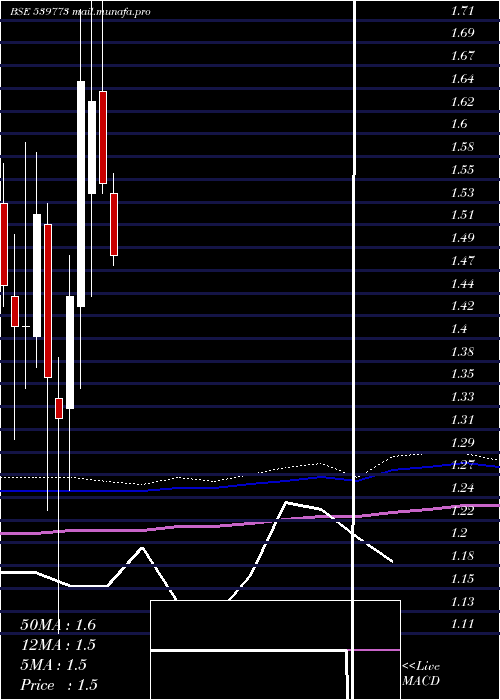Click the 1.6 price axis label

click(x=459, y=124)
